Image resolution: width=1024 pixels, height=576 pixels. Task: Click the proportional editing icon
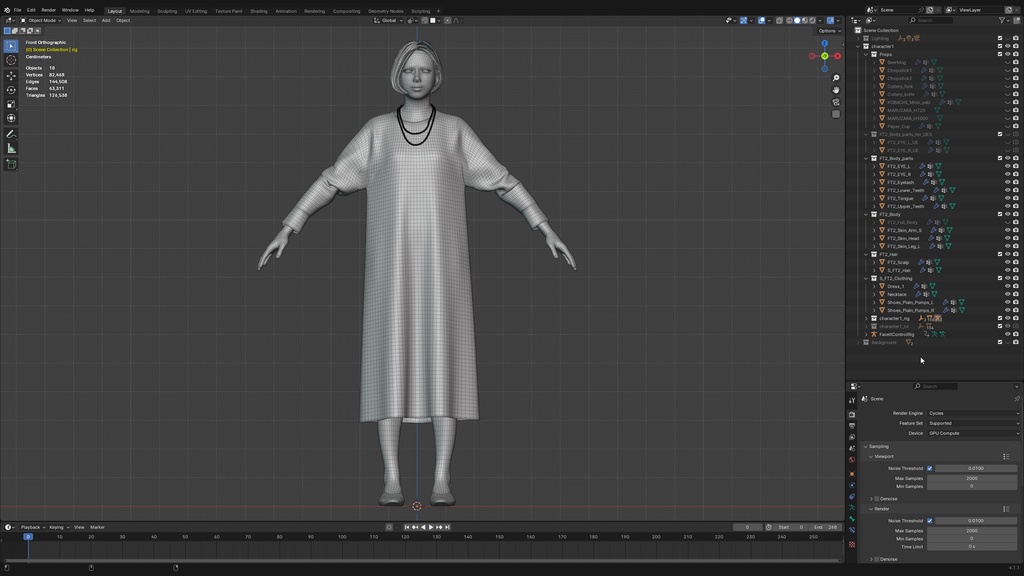click(447, 20)
